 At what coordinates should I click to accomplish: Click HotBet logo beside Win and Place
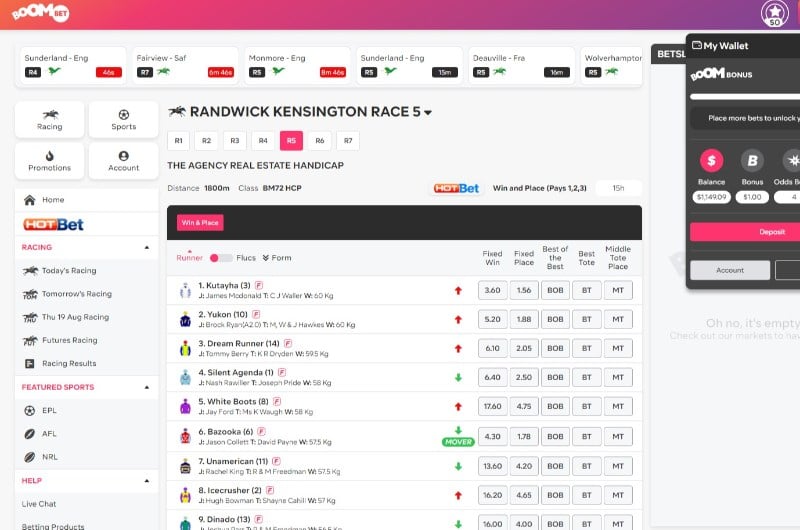[456, 188]
